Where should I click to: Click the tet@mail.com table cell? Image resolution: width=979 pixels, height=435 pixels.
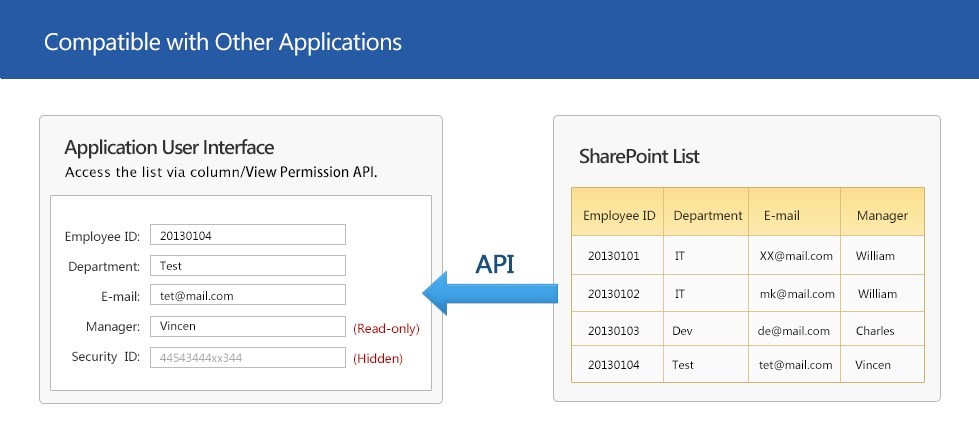pyautogui.click(x=795, y=365)
